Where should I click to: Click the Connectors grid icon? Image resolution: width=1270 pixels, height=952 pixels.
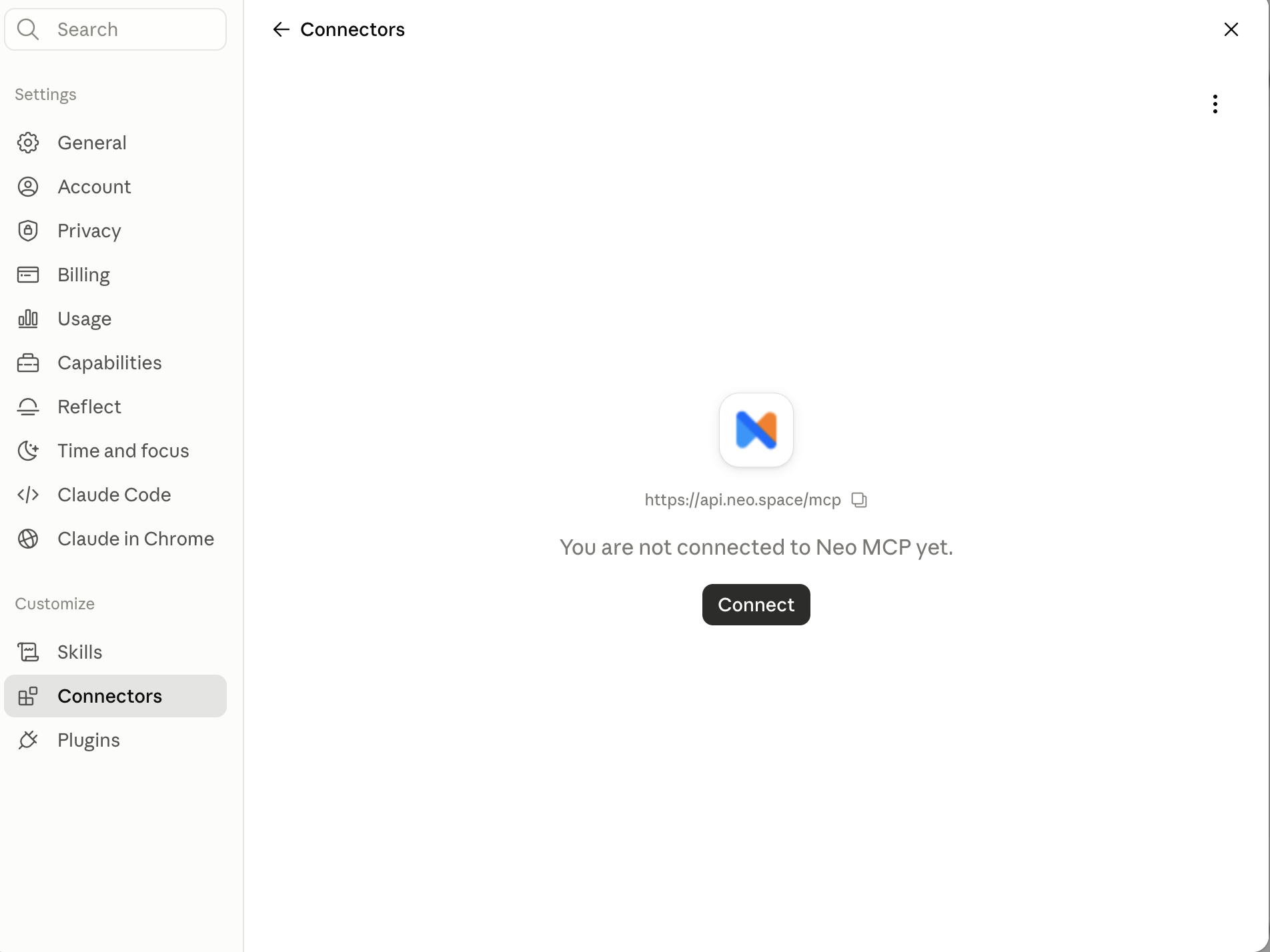28,696
